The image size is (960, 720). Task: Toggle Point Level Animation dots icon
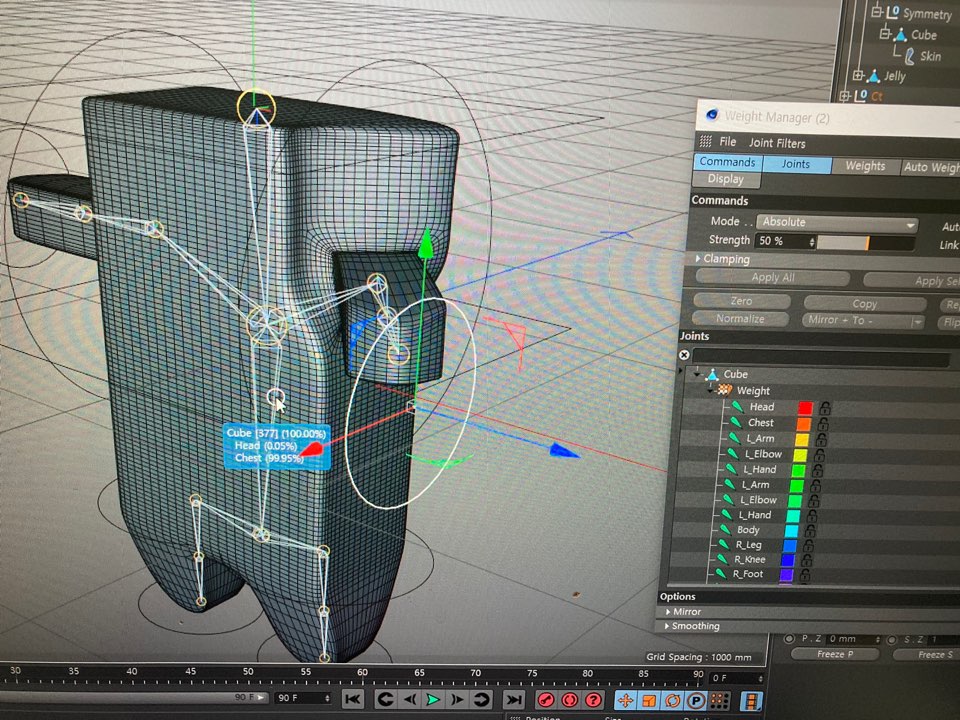(x=719, y=700)
